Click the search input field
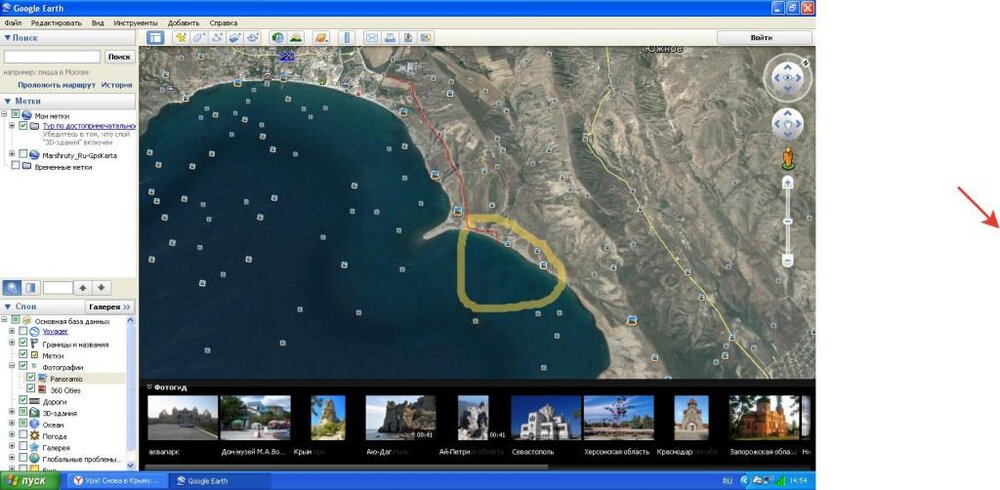 [x=52, y=57]
